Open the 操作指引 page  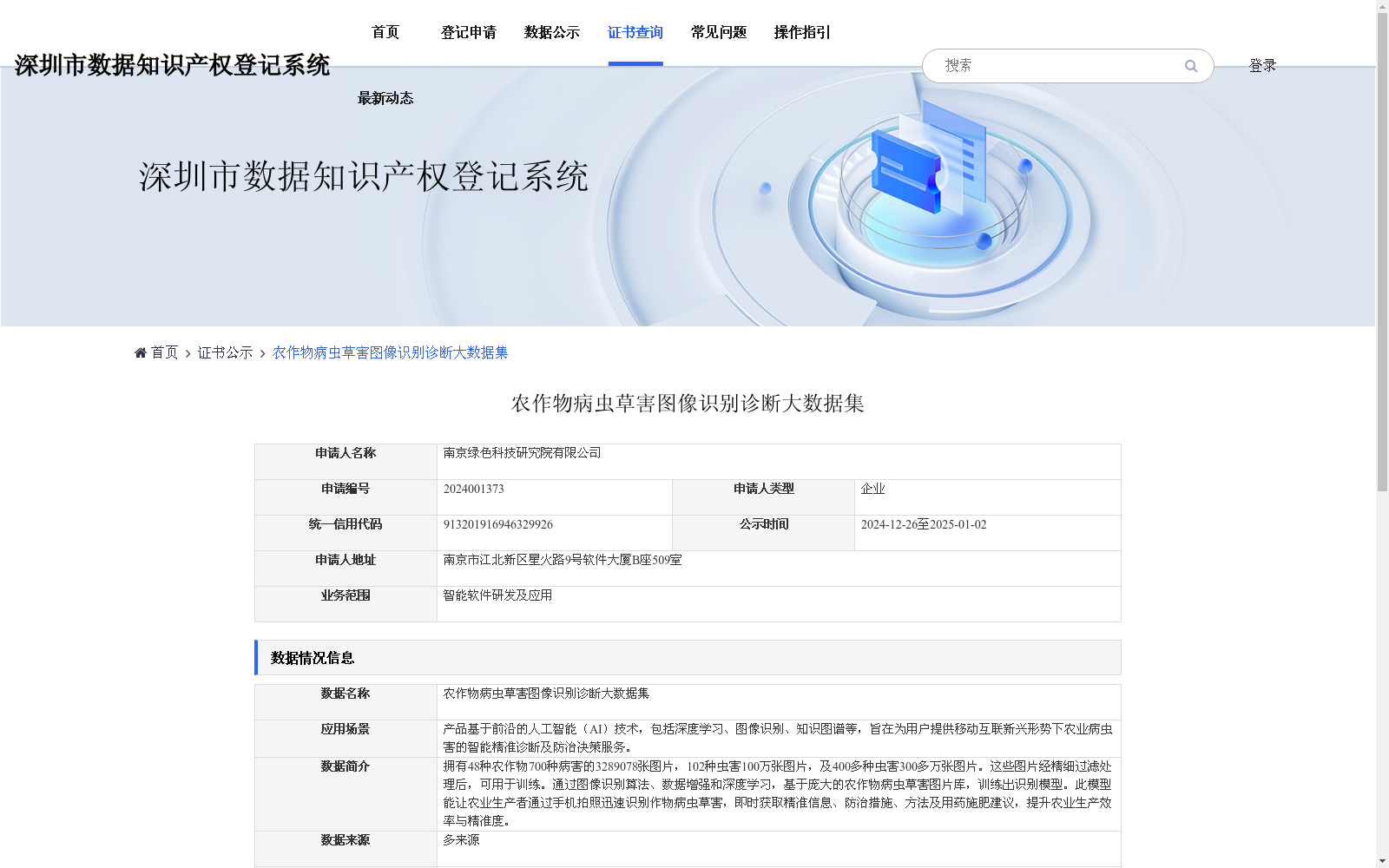(x=801, y=32)
